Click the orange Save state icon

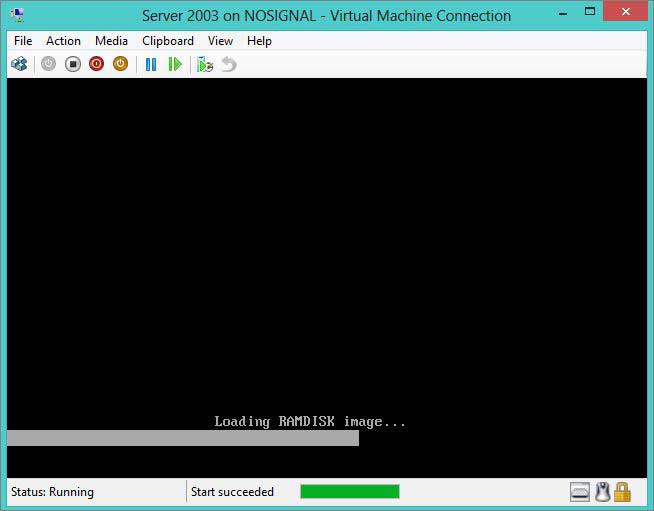pos(120,64)
